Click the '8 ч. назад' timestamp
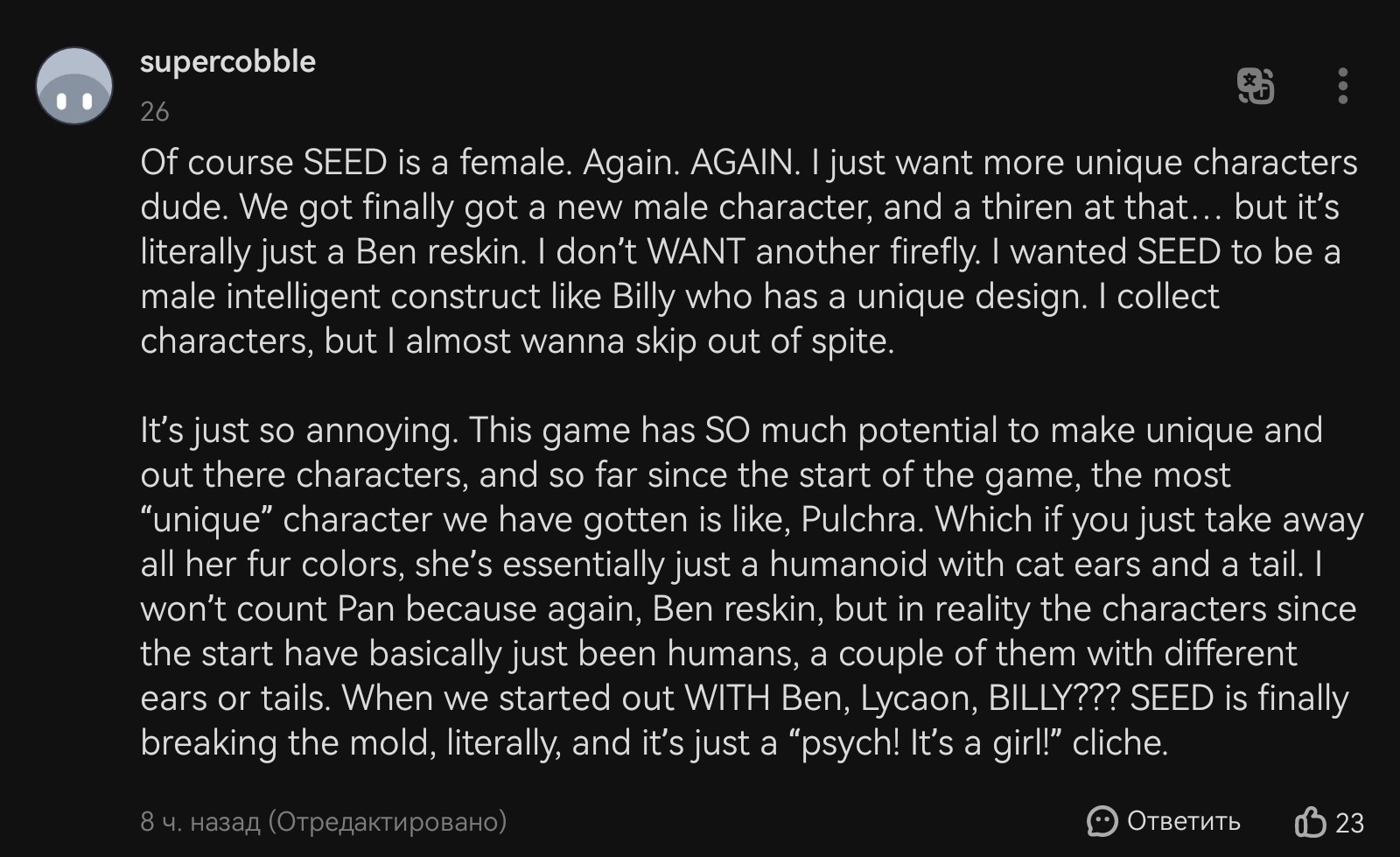Image resolution: width=1400 pixels, height=857 pixels. tap(200, 821)
